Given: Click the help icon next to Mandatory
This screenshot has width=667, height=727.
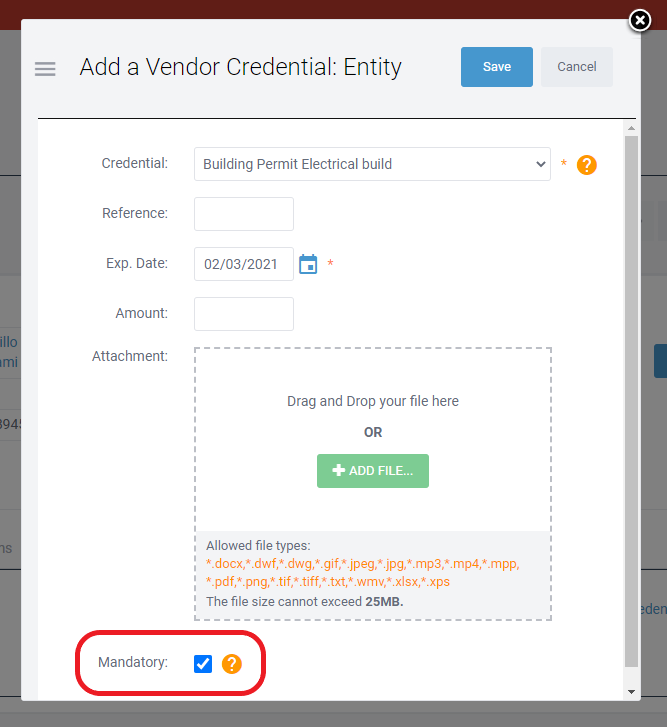Looking at the screenshot, I should click(231, 663).
